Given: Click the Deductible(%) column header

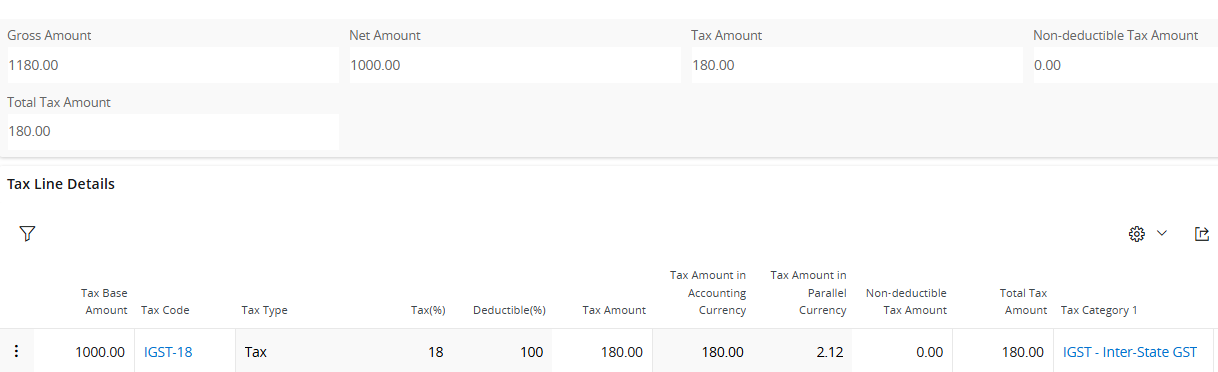Looking at the screenshot, I should [509, 310].
